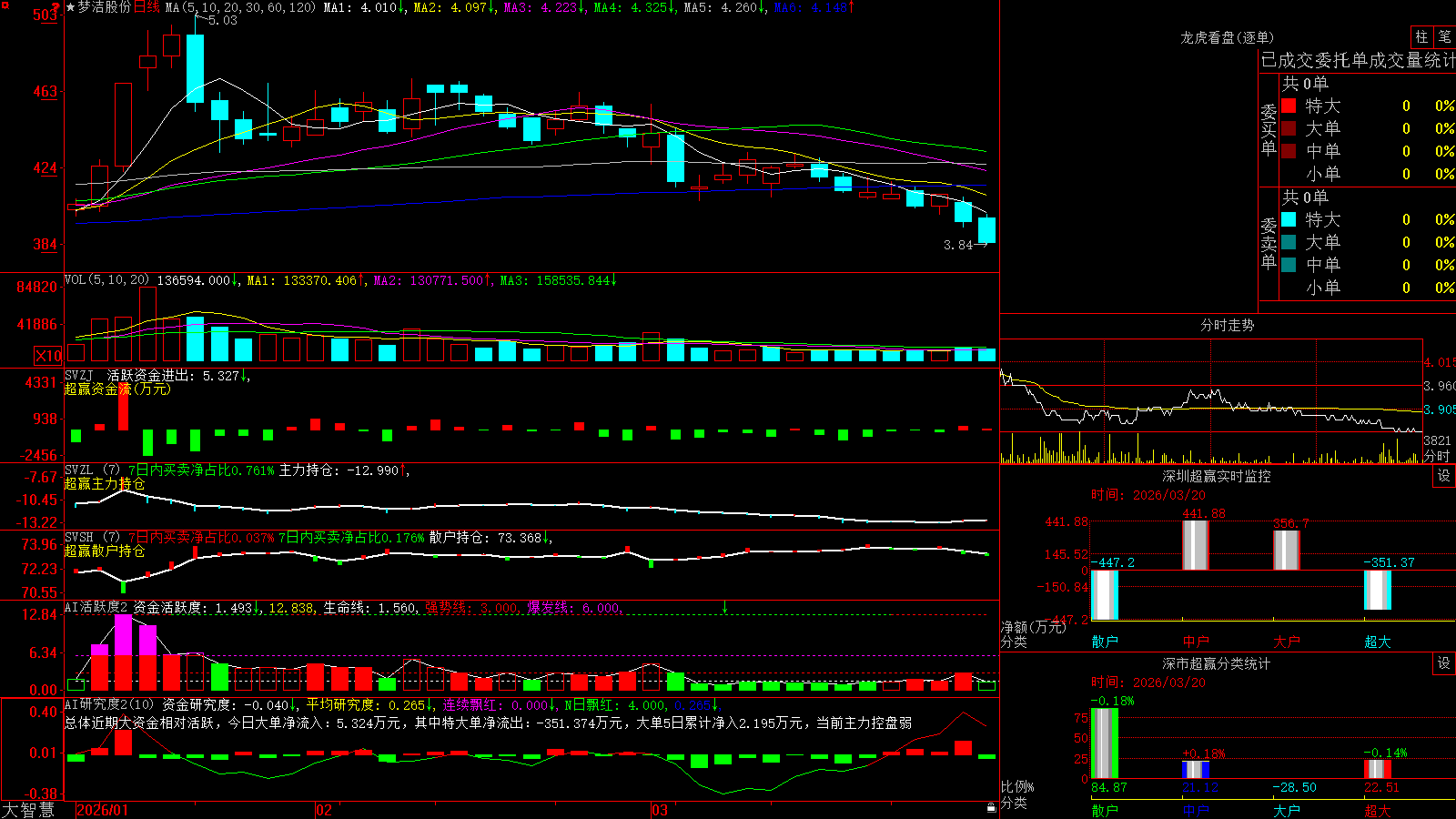Select 超大 in the 分类统计 panel

[1378, 811]
